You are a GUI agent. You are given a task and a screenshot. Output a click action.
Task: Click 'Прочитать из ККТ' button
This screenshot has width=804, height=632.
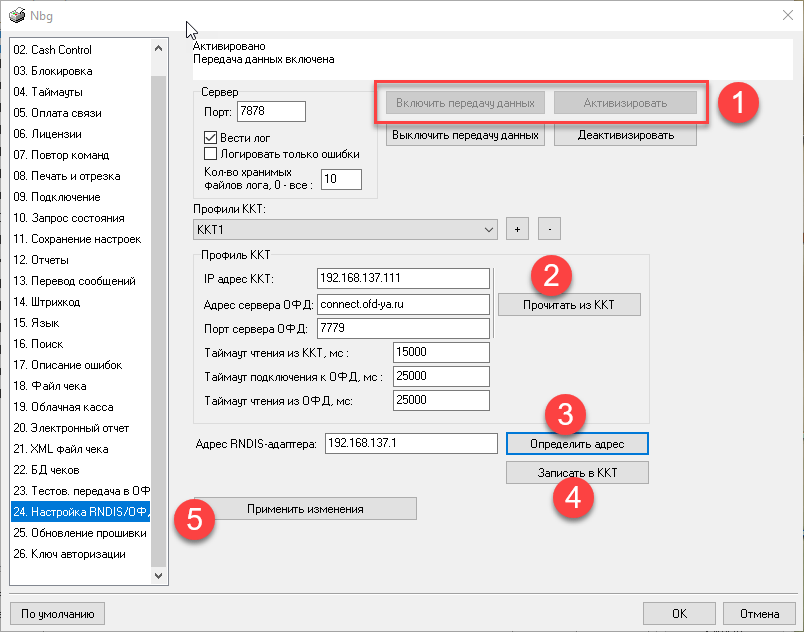tap(568, 304)
